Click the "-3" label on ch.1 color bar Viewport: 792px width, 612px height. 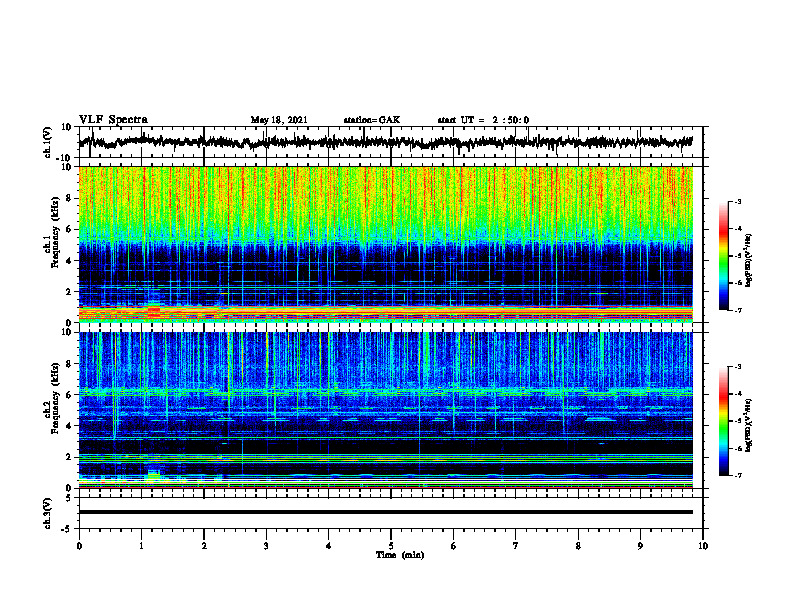pyautogui.click(x=738, y=201)
